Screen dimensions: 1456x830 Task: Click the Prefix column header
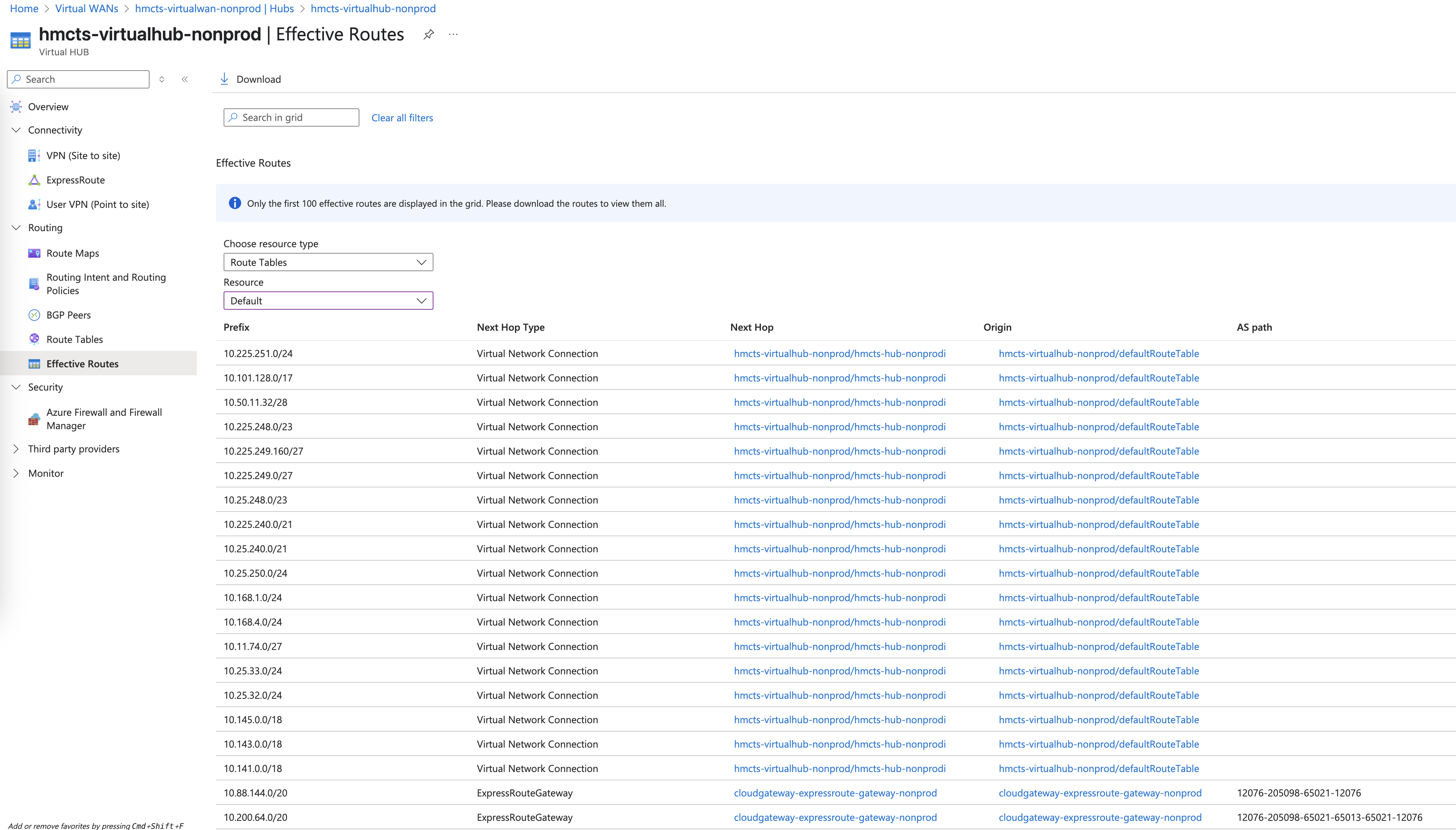[236, 327]
